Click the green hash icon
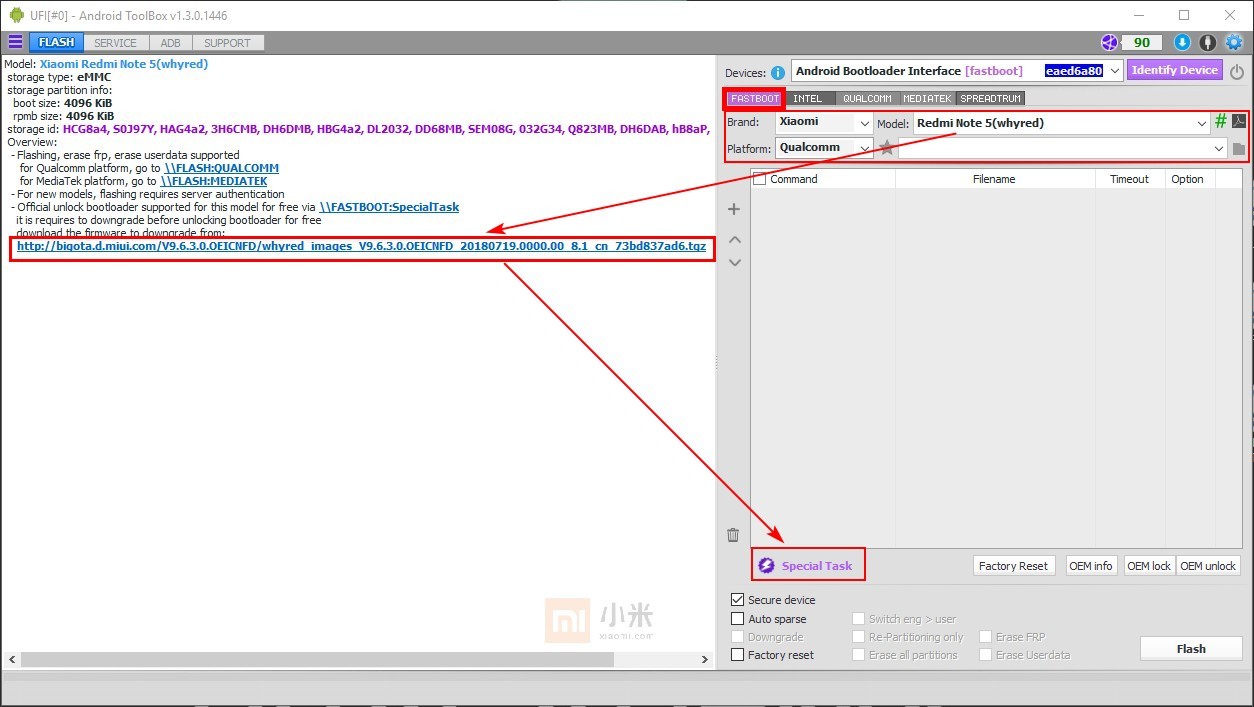This screenshot has width=1254, height=707. tap(1220, 121)
